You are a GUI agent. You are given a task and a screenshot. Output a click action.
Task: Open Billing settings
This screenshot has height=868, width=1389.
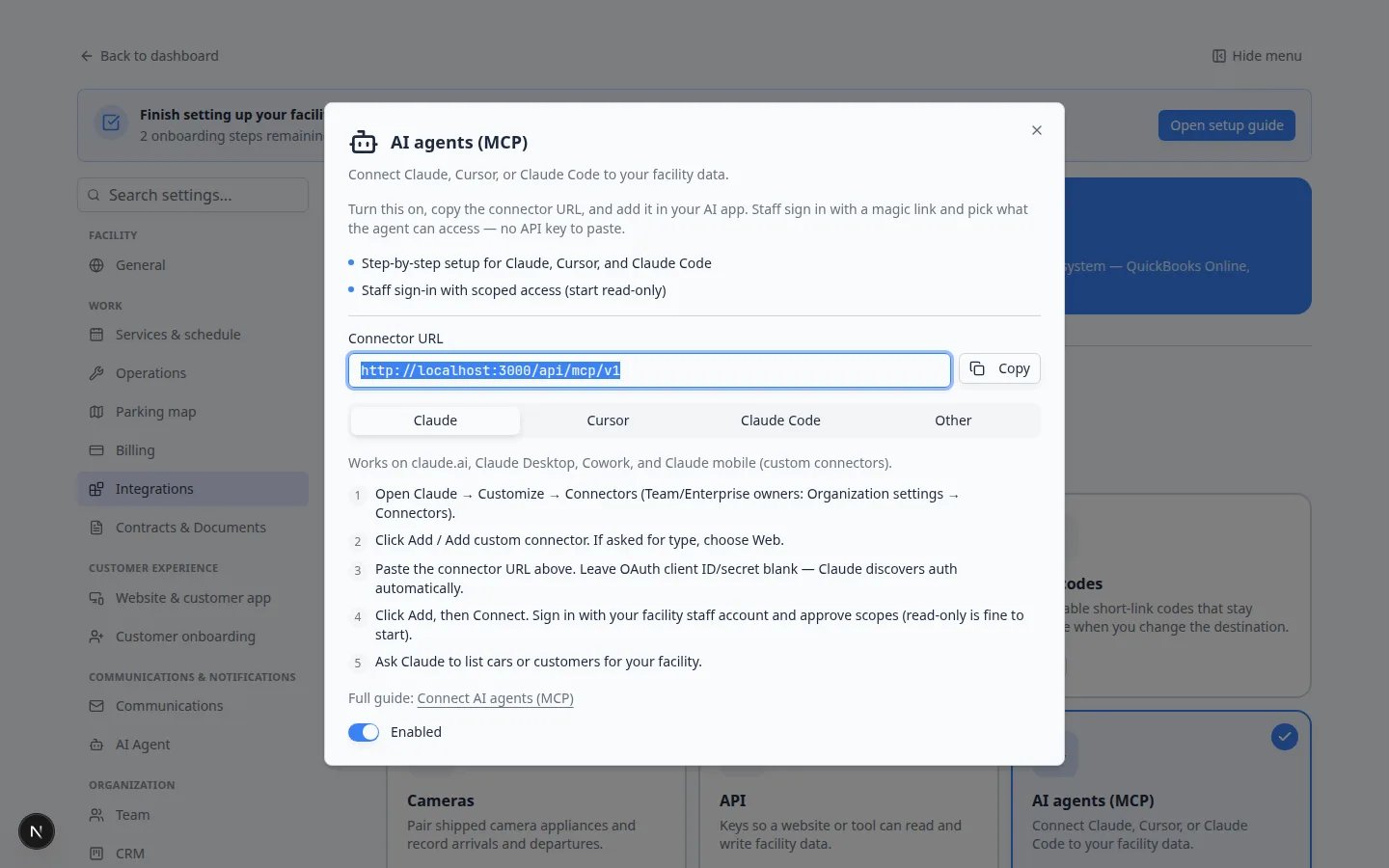(x=193, y=450)
